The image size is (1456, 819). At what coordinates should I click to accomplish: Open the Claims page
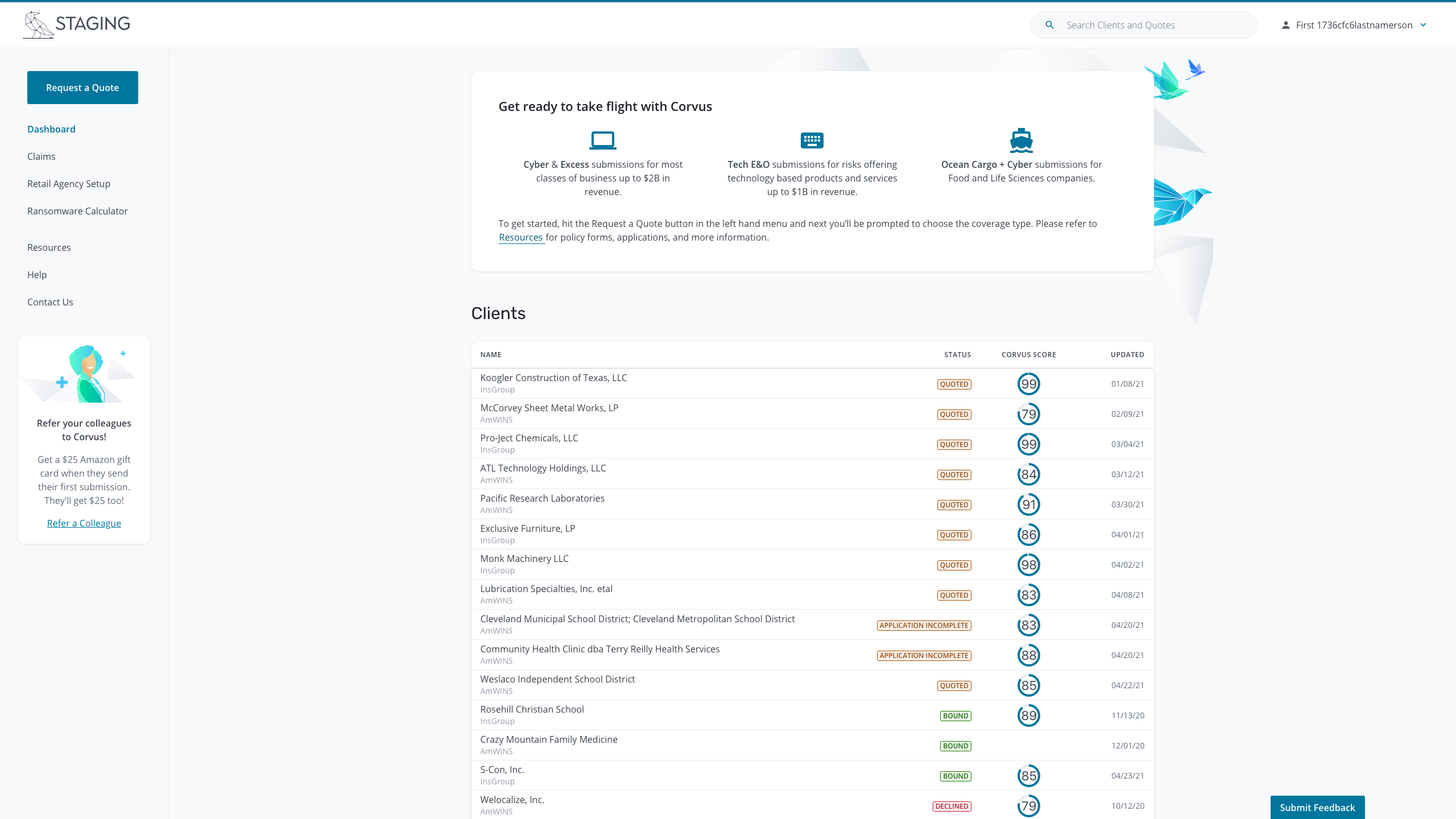41,156
